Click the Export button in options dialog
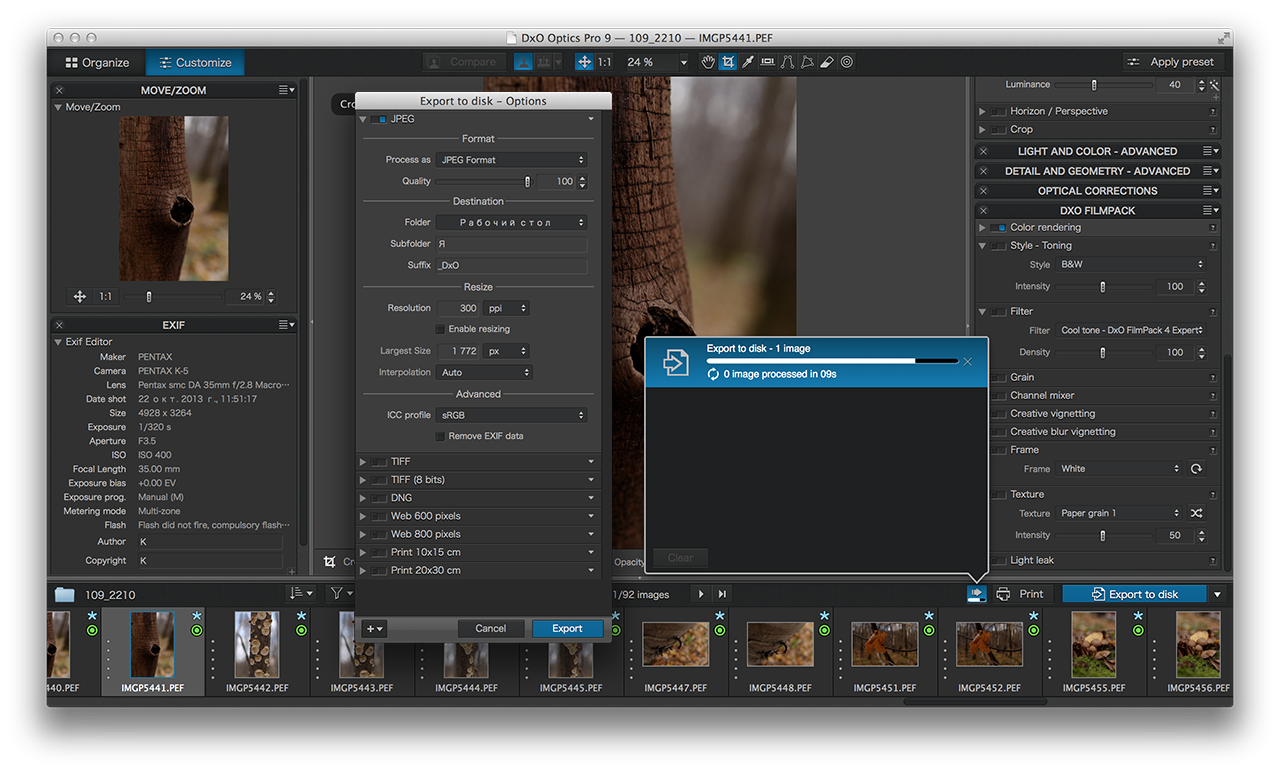Screen dimensions: 1280x772 tap(567, 628)
